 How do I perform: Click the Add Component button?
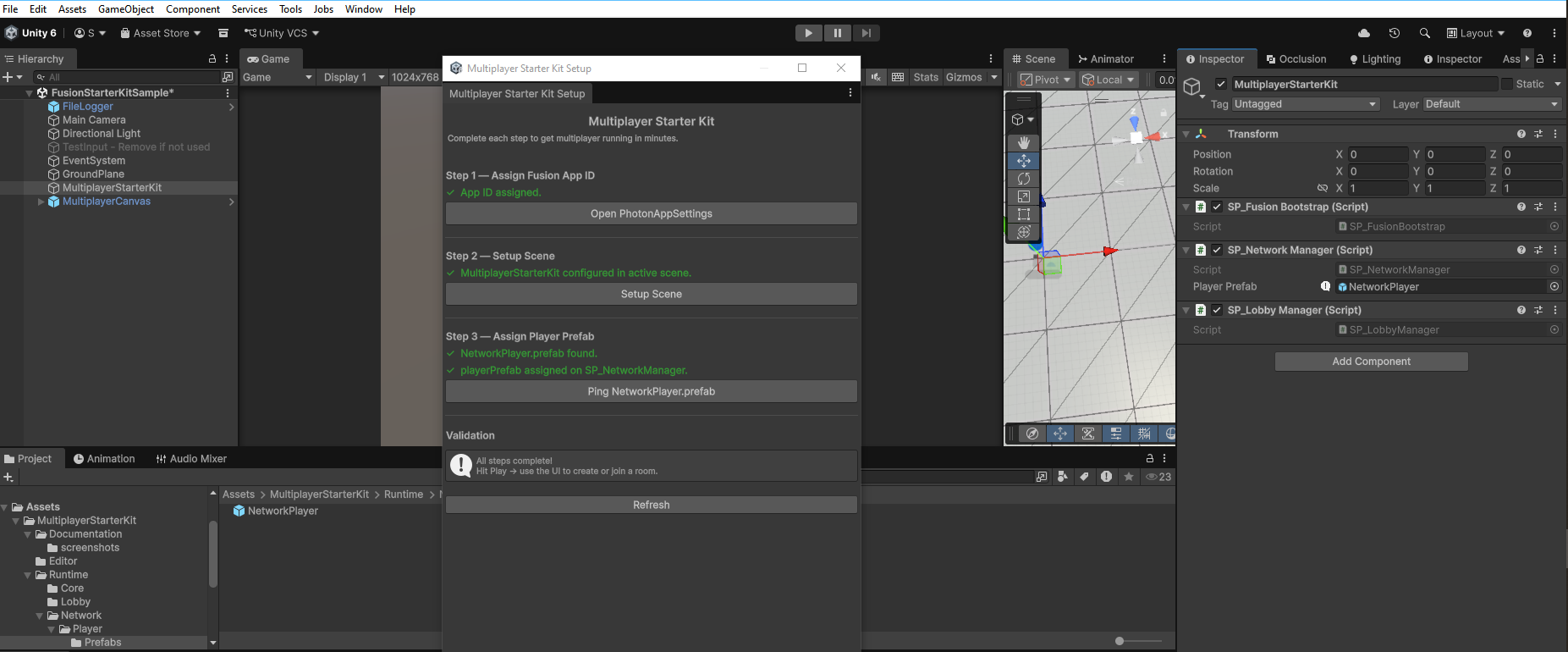1372,362
